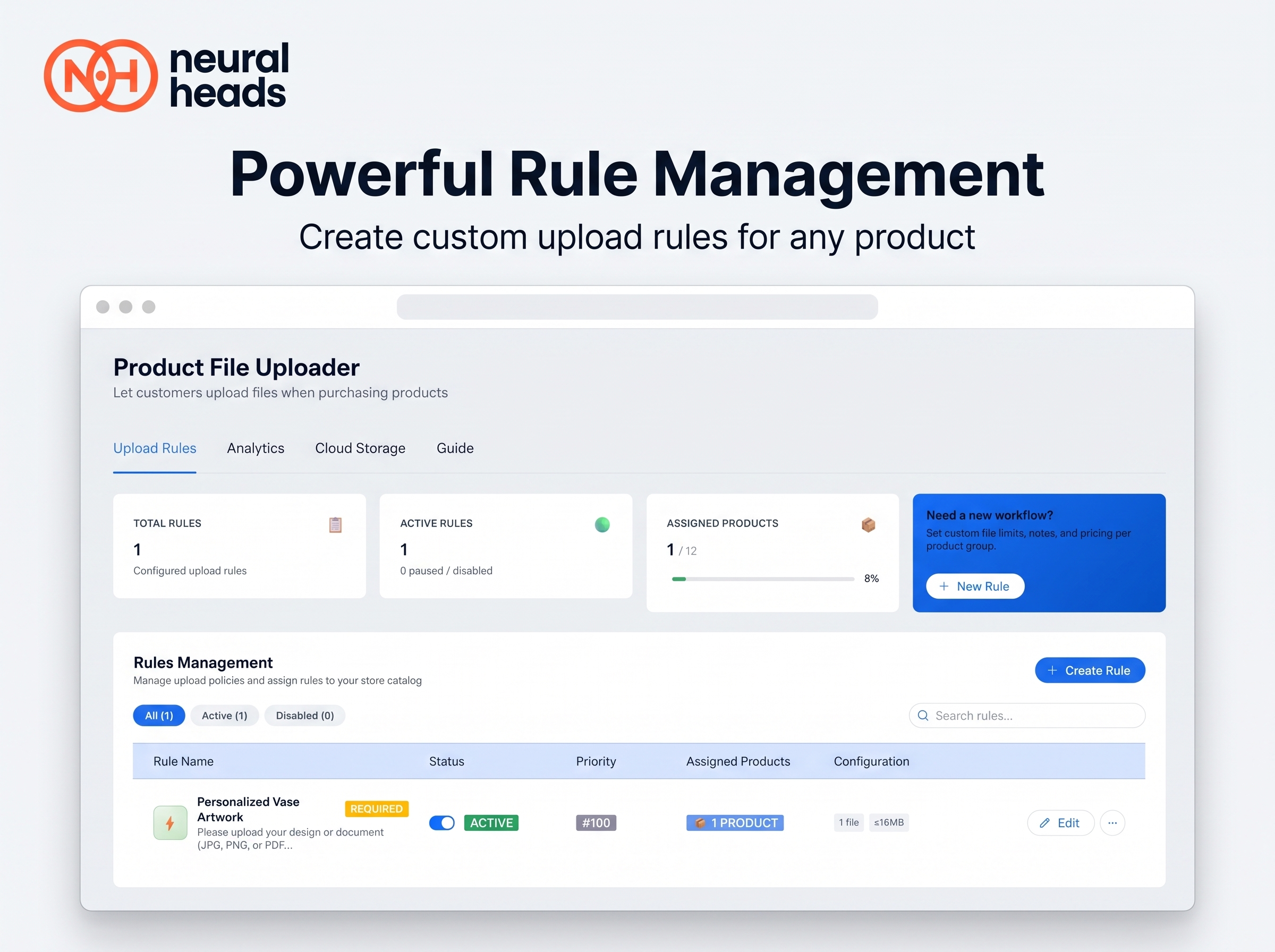Click the pencil icon on Edit

click(1044, 823)
